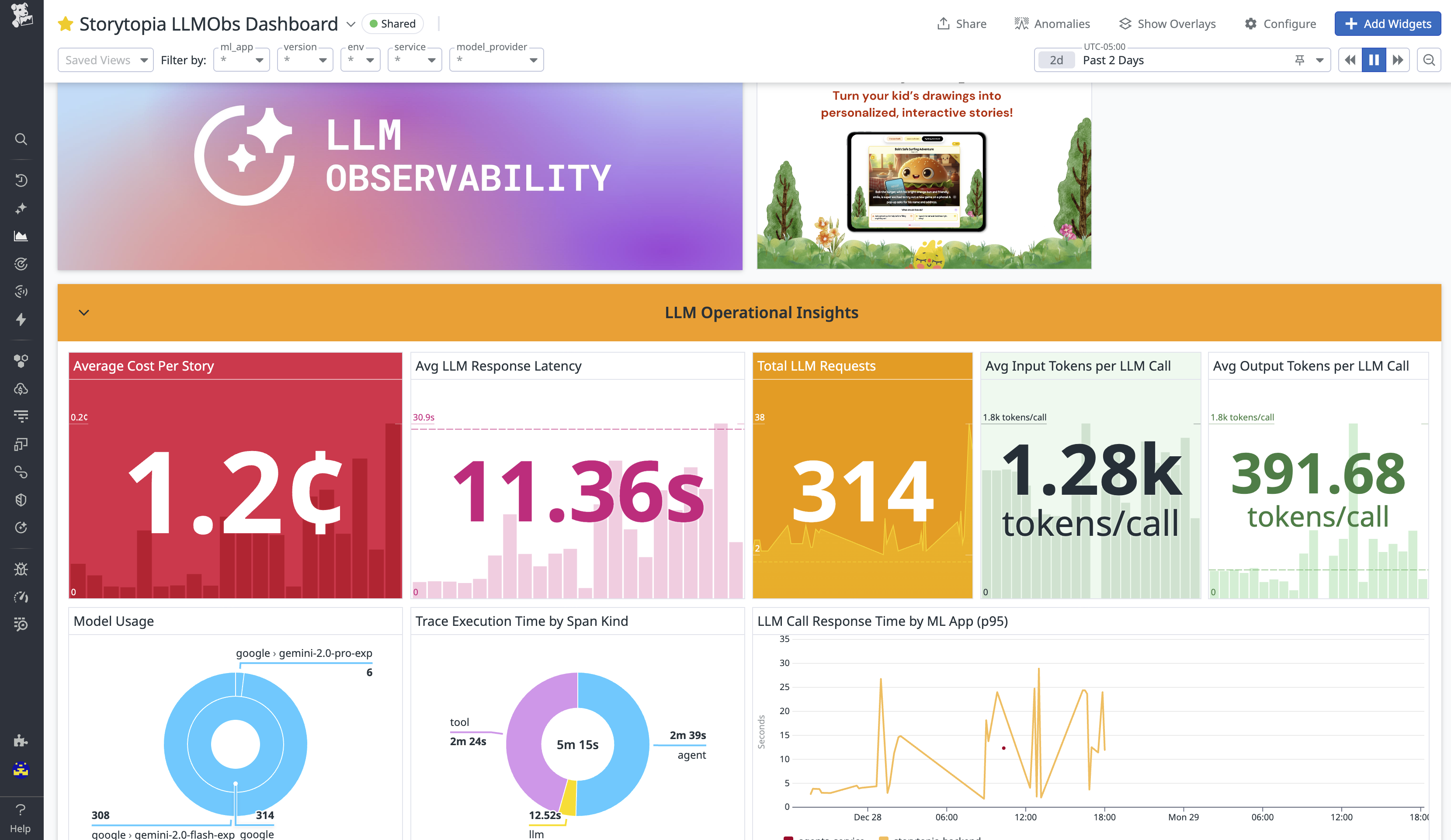The height and width of the screenshot is (840, 1451).
Task: Click the Share button
Action: [962, 24]
